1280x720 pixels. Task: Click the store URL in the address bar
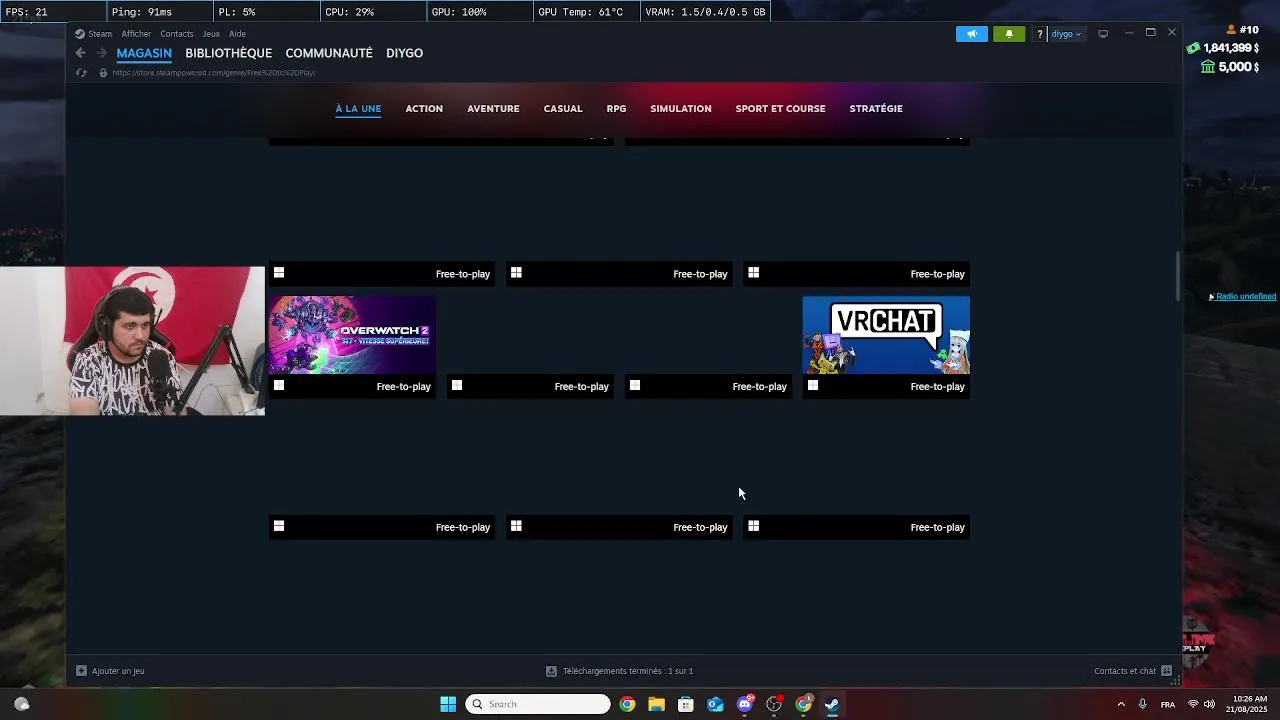[213, 73]
